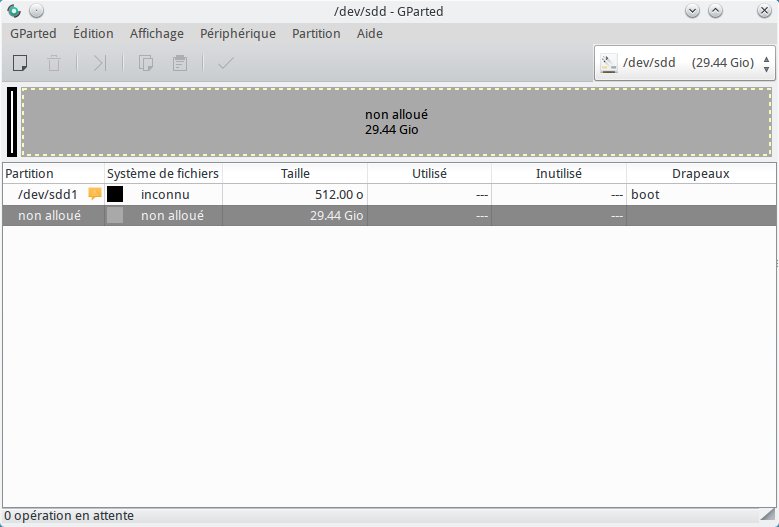Click the Partition column header

(54, 173)
